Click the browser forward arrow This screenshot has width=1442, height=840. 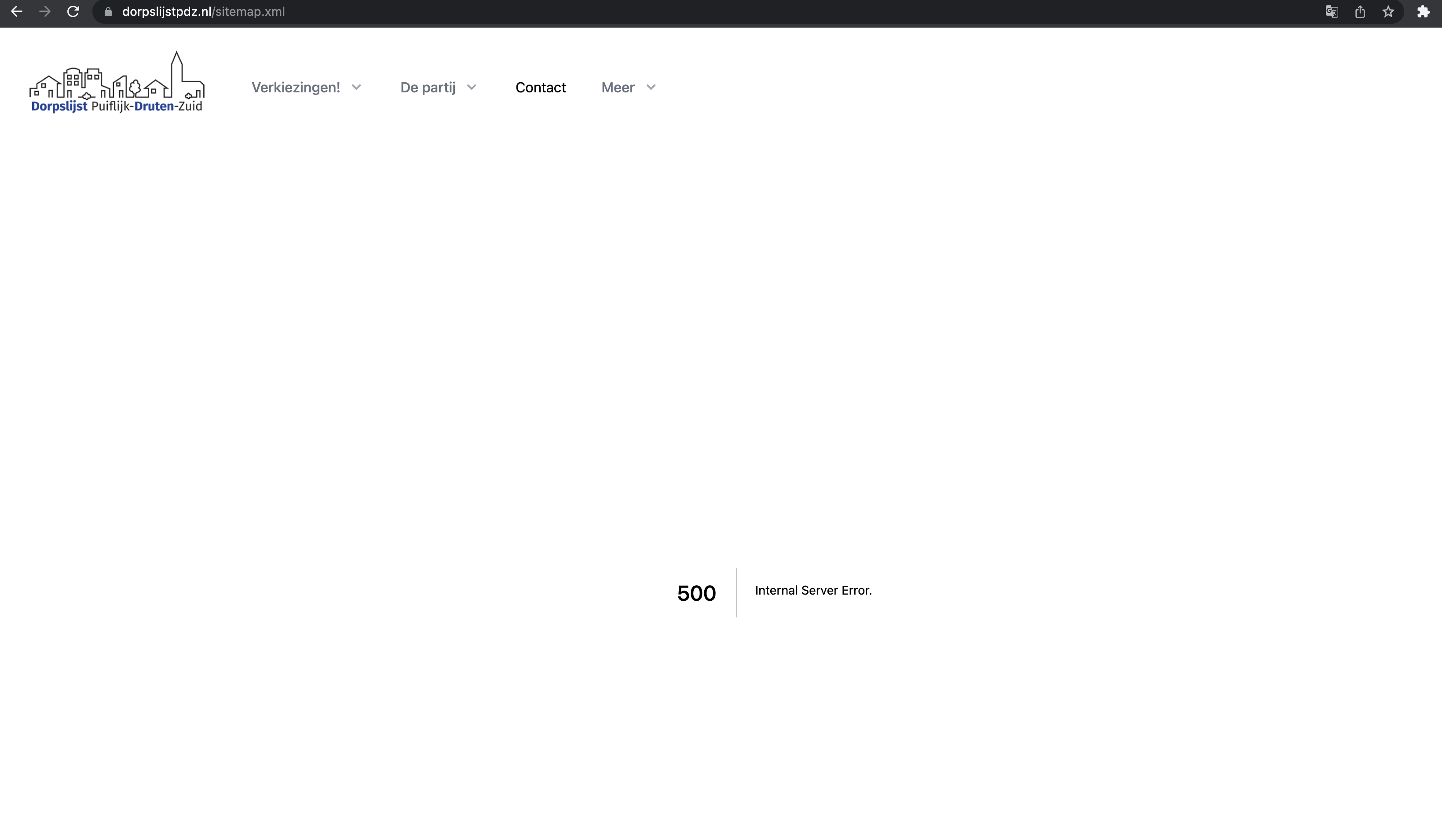point(44,11)
